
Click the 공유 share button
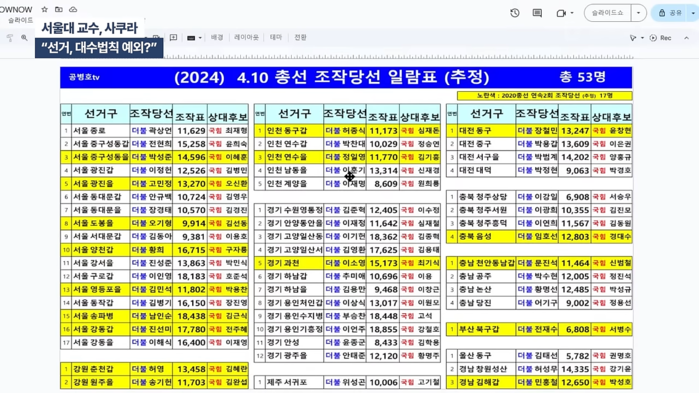tap(670, 13)
